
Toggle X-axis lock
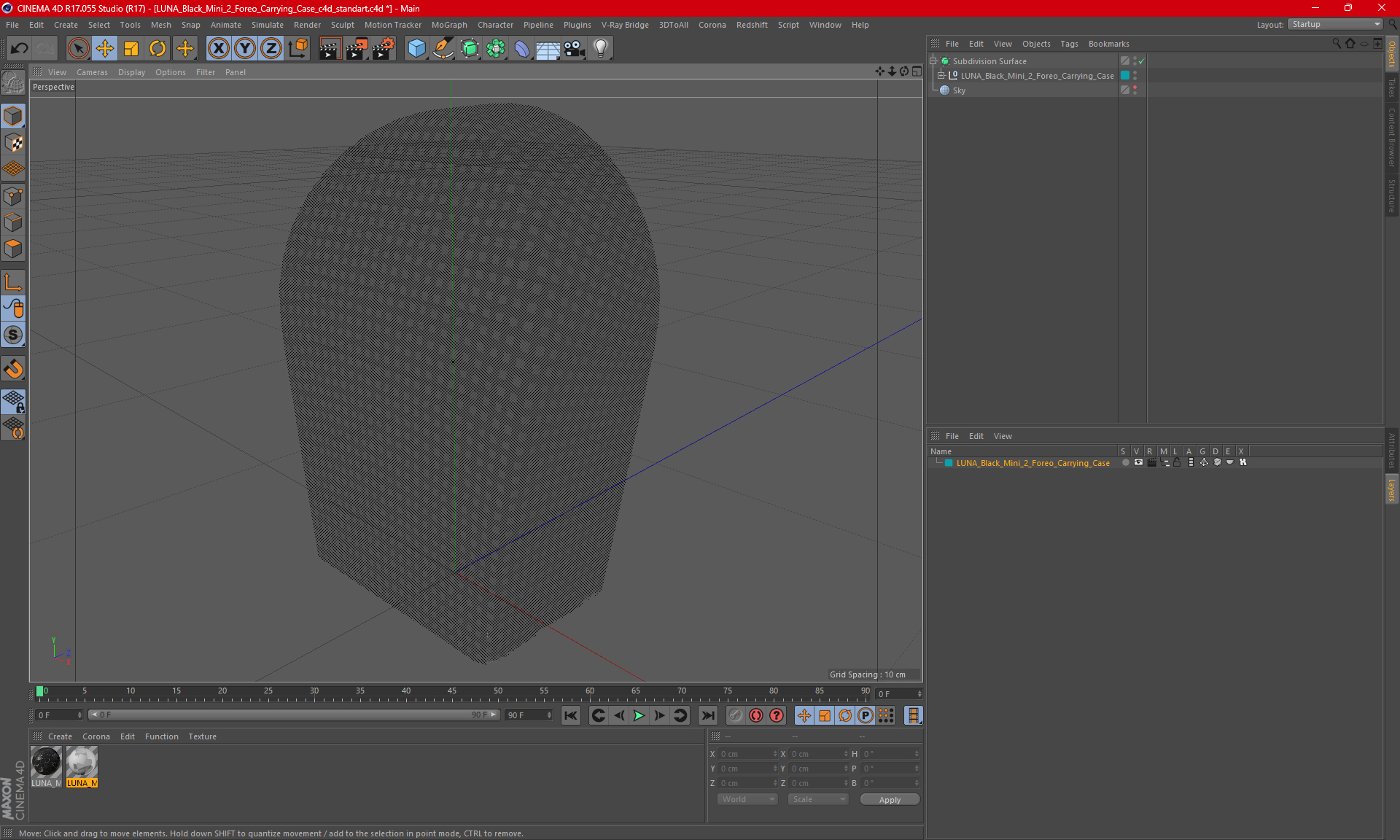click(x=218, y=48)
